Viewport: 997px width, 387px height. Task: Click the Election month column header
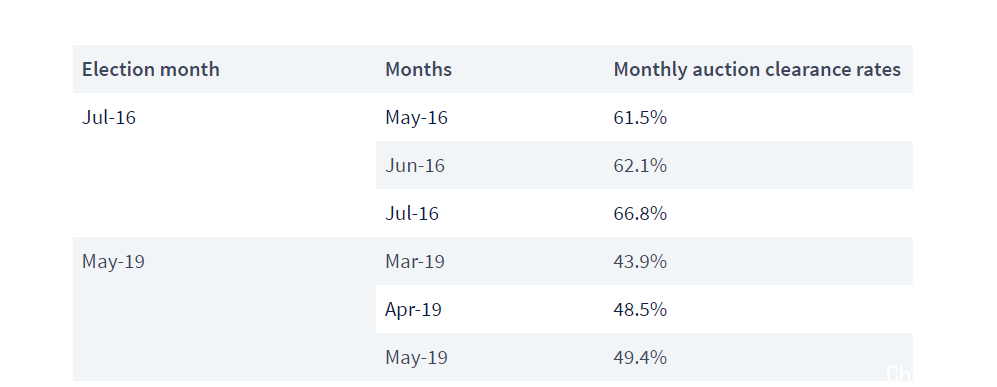point(151,69)
